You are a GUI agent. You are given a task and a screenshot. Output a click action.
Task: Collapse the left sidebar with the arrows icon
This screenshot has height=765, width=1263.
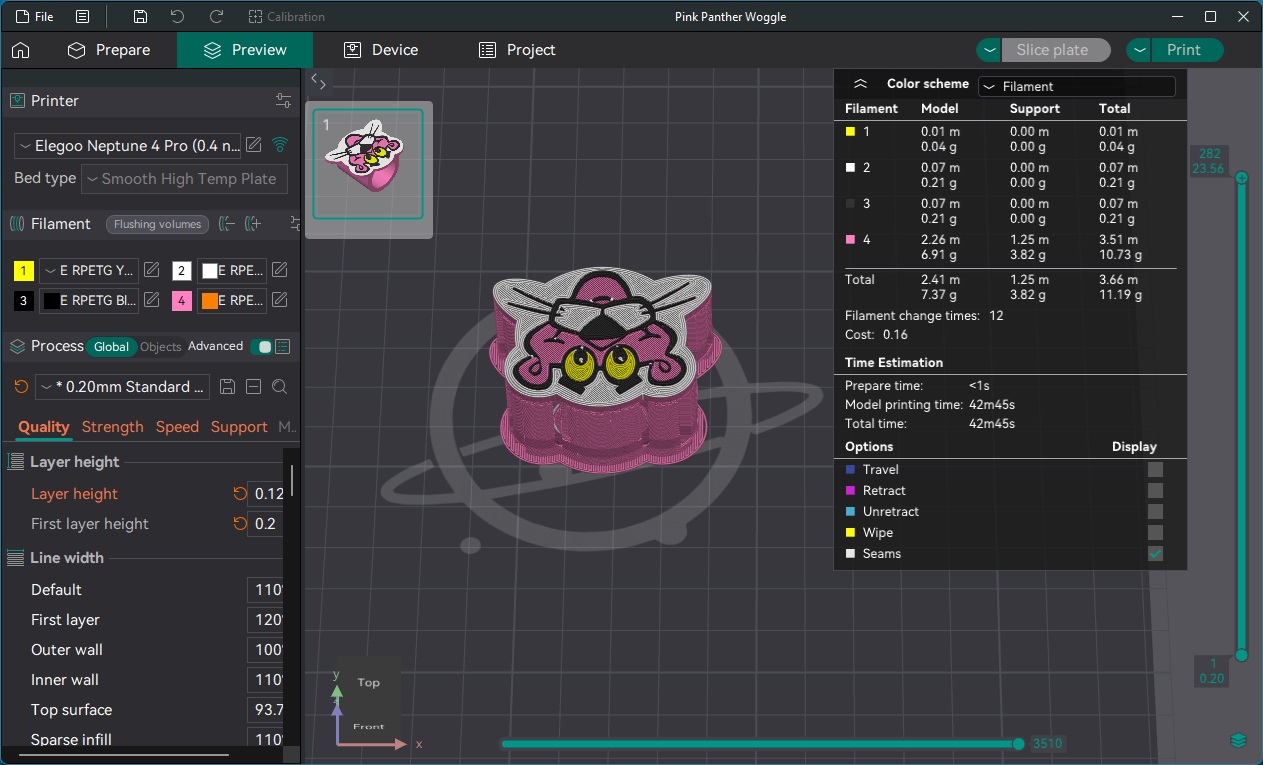click(318, 81)
